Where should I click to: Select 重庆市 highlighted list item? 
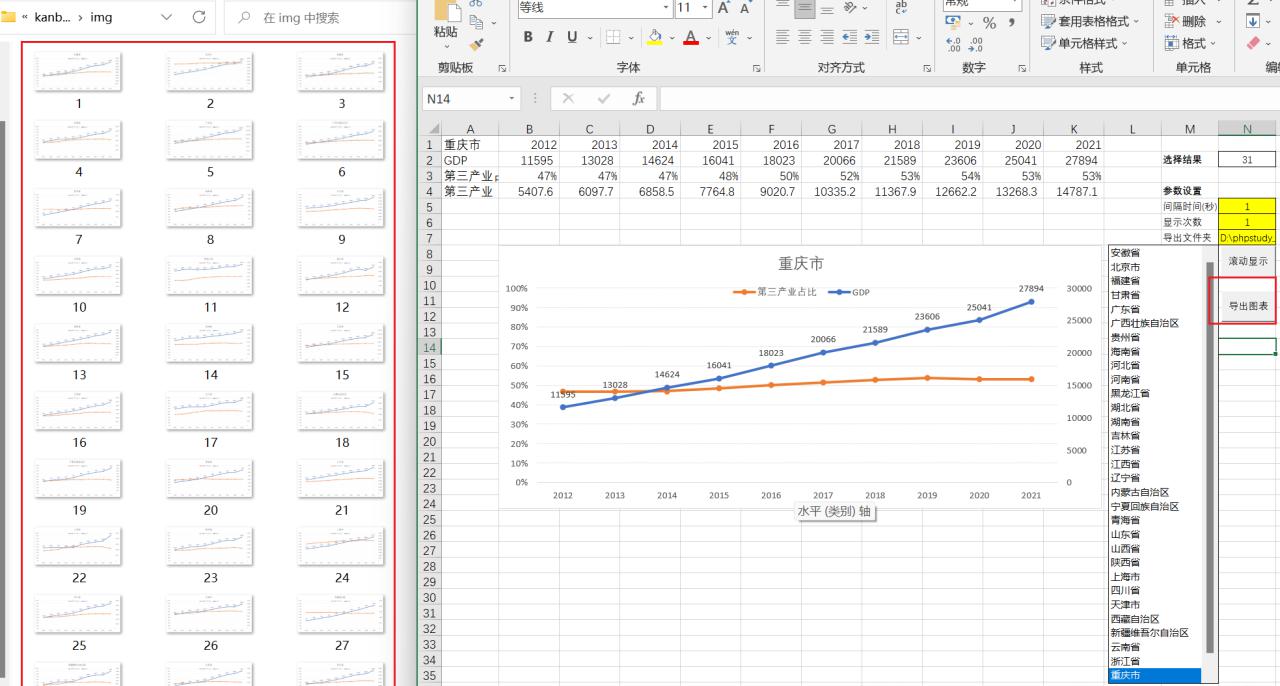tap(1157, 675)
